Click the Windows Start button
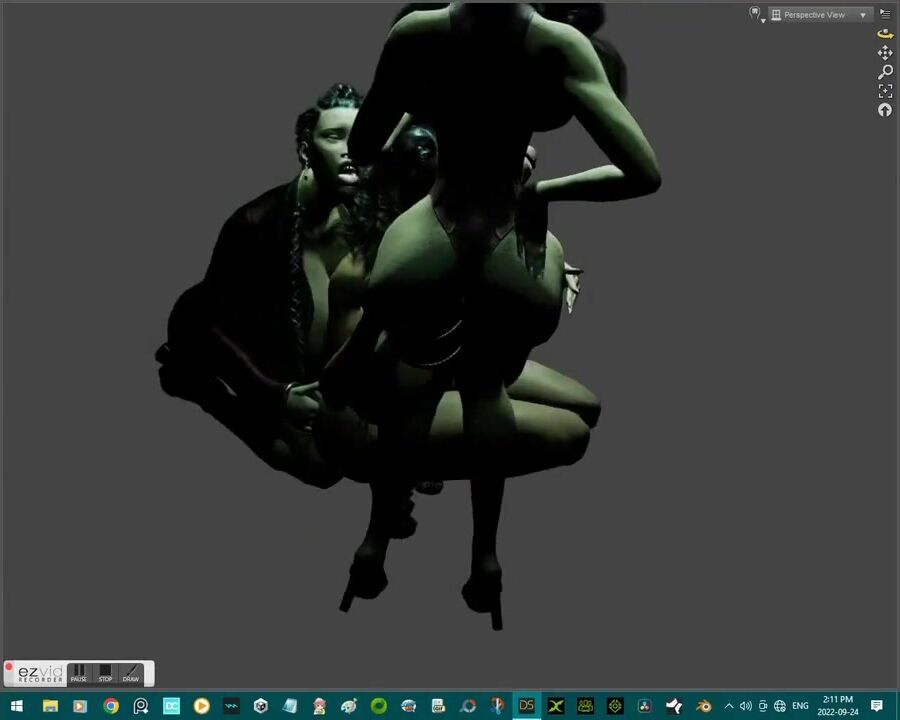900x720 pixels. [x=16, y=706]
